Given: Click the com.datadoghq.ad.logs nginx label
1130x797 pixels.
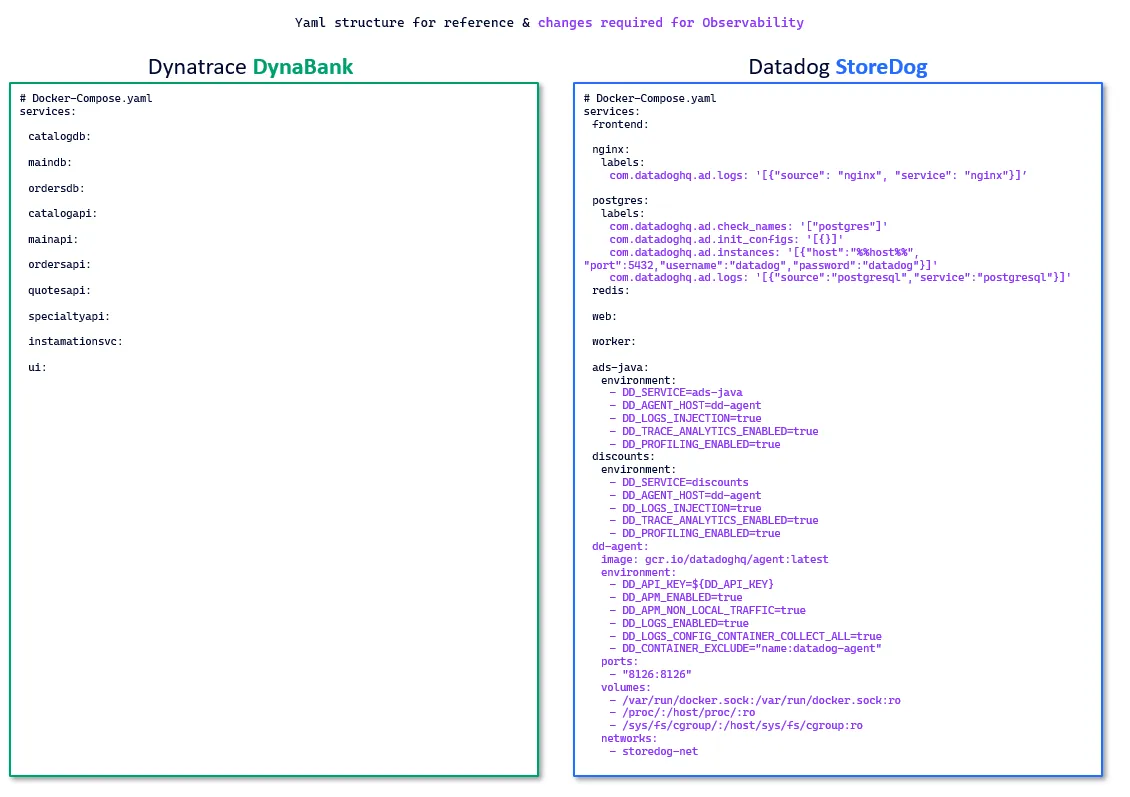Looking at the screenshot, I should click(x=816, y=175).
